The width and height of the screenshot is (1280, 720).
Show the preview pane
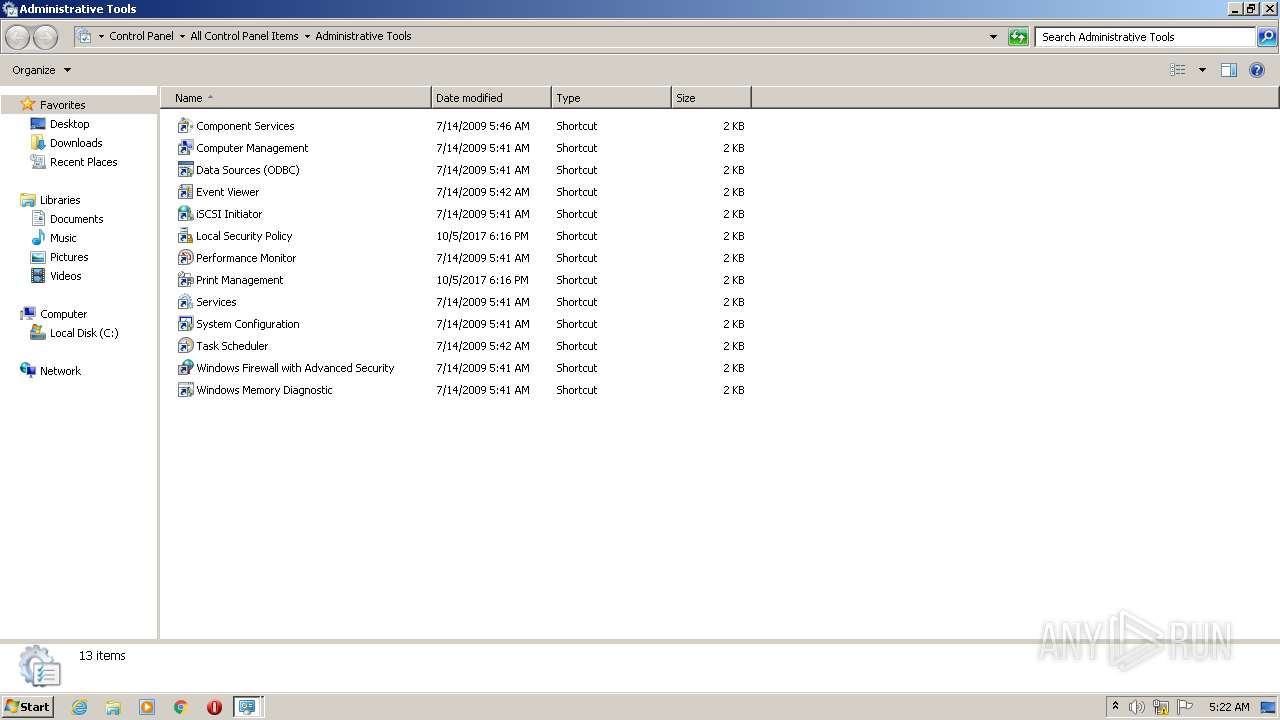(1229, 70)
